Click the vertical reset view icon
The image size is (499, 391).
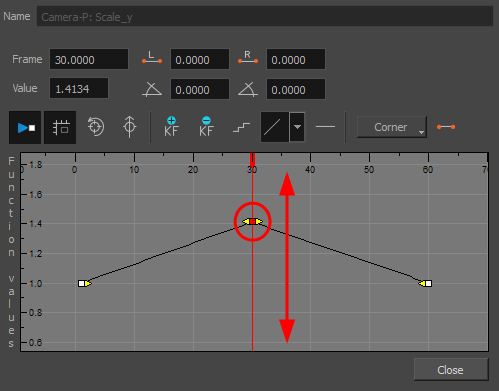pos(130,127)
